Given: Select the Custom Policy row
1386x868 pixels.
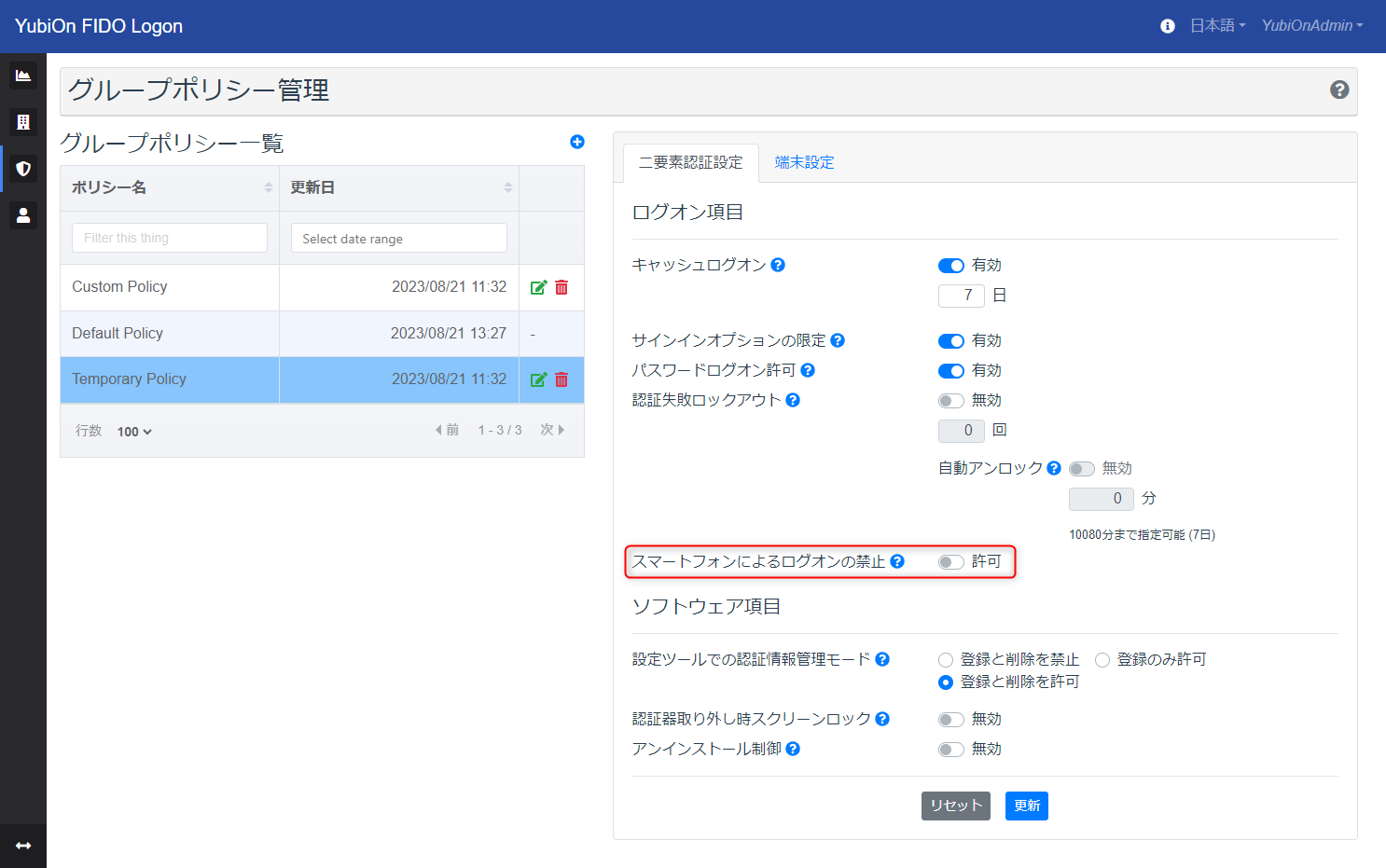Looking at the screenshot, I should click(322, 287).
